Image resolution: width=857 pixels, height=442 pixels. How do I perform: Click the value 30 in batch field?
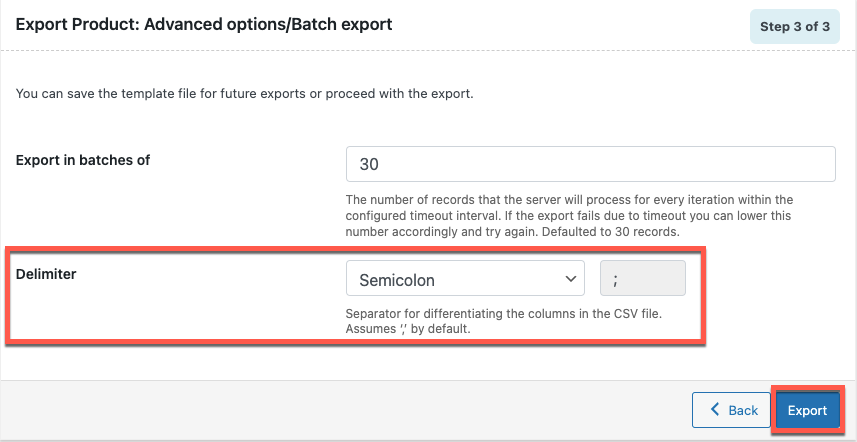tap(370, 164)
